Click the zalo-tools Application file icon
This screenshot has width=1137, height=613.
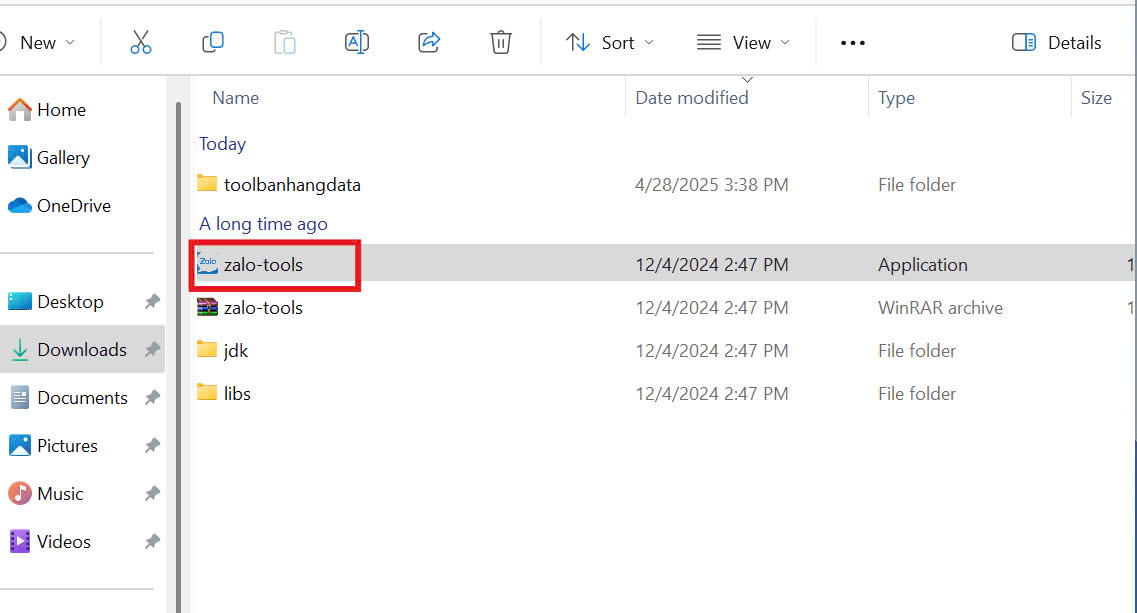[207, 264]
